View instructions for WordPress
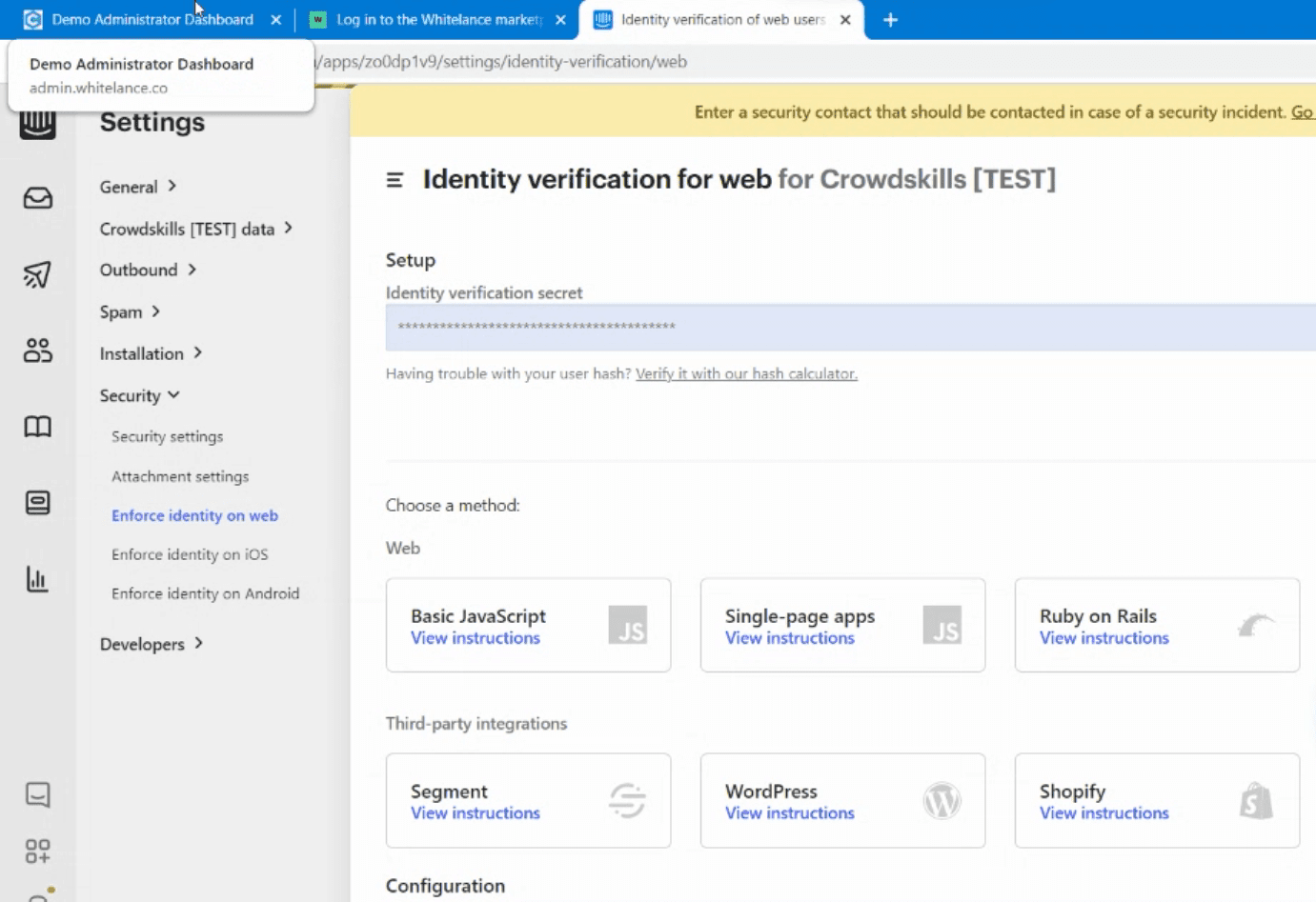The width and height of the screenshot is (1316, 902). click(x=790, y=813)
